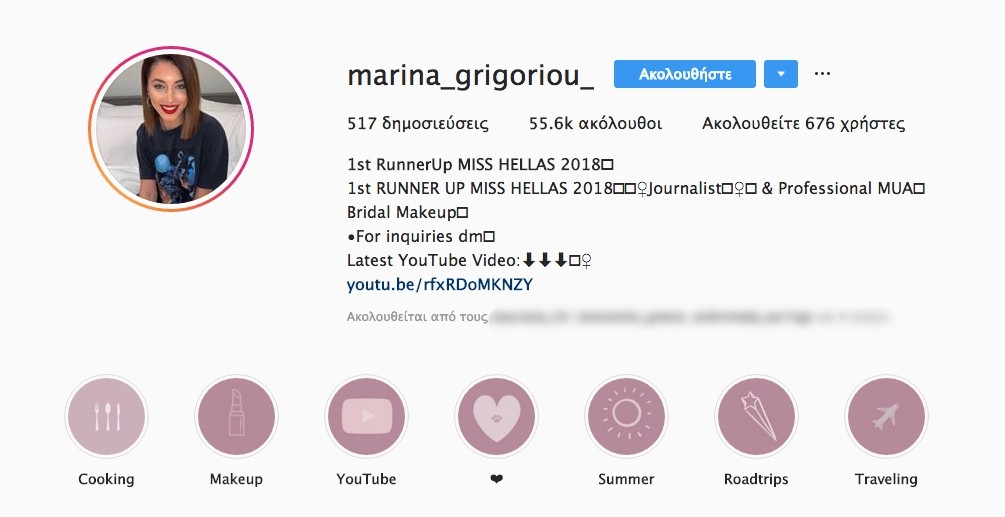The height and width of the screenshot is (517, 1005).
Task: Click the blue Ακολουθήστε follow button
Action: coord(685,74)
